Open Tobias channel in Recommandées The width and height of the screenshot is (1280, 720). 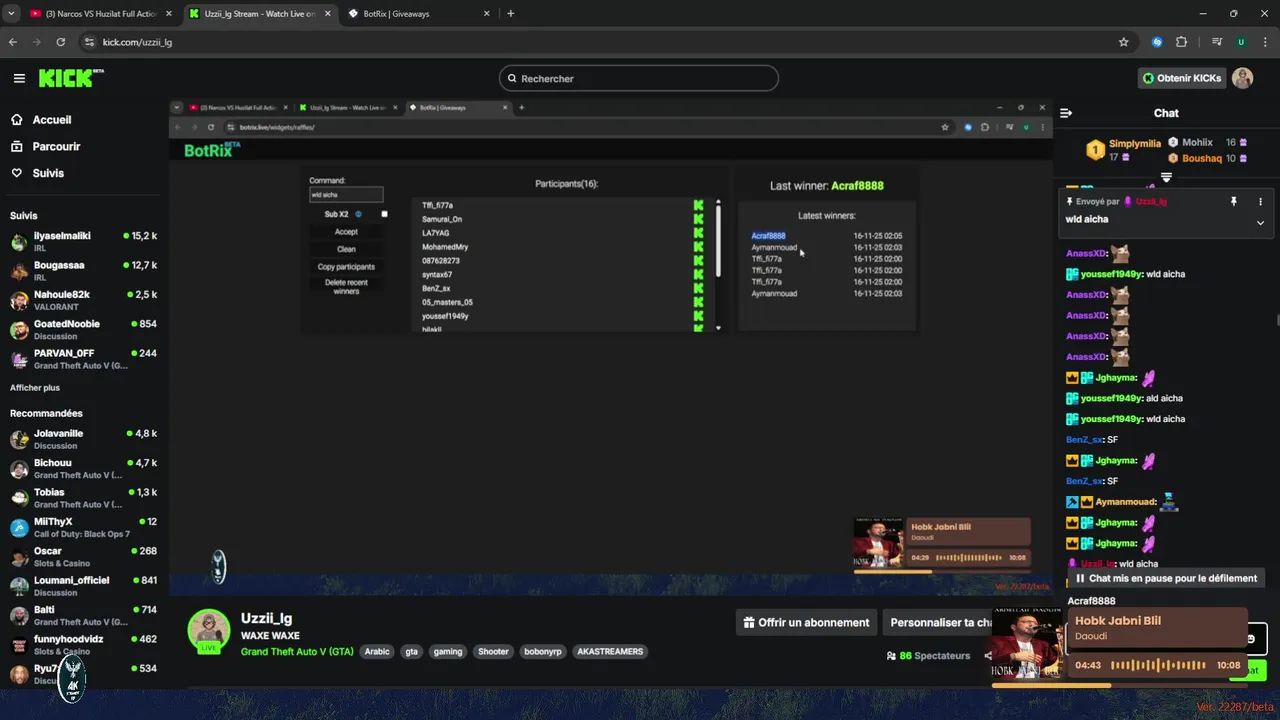tap(83, 498)
